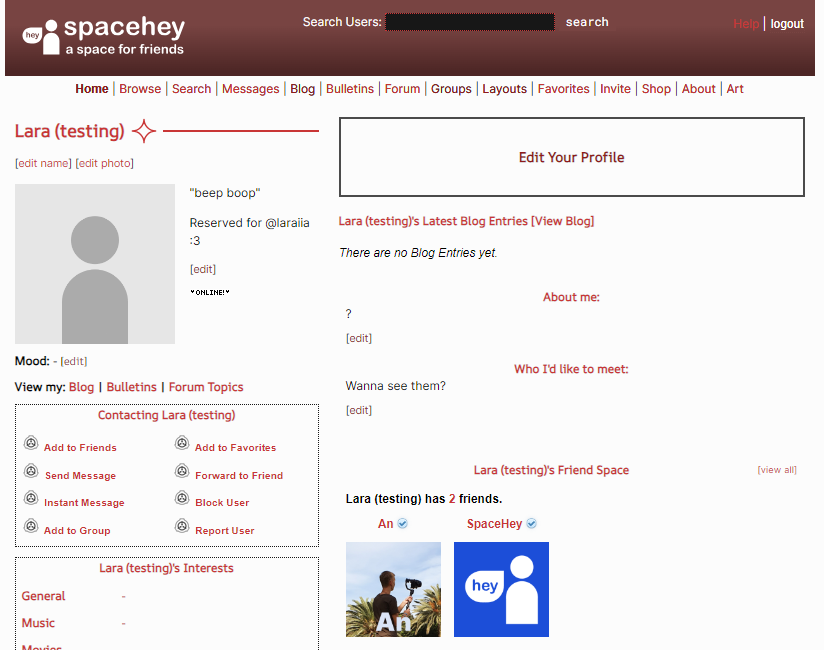This screenshot has height=650, width=824.
Task: Open the Browse navigation item
Action: [x=140, y=89]
